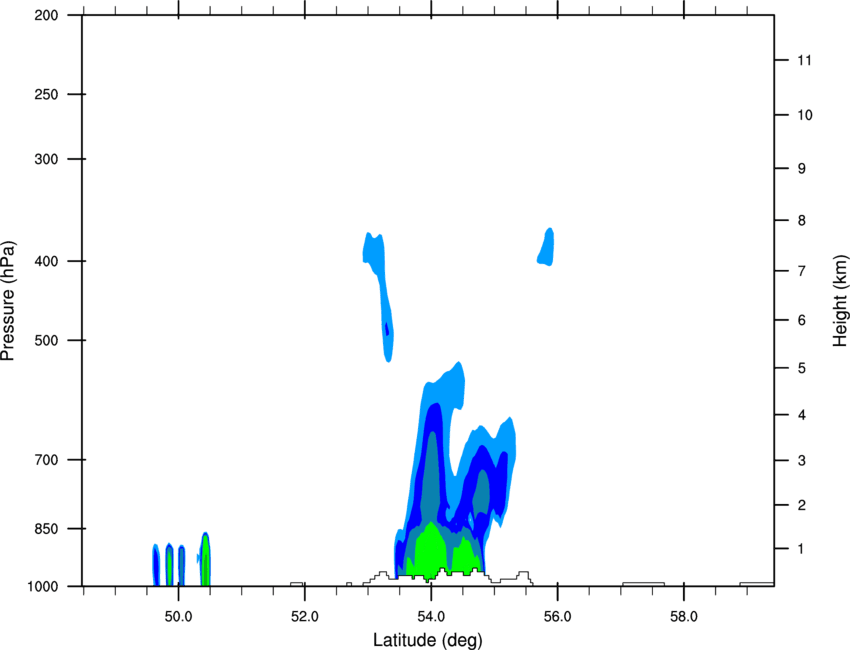Click the 58.0 latitude label
850x650 pixels.
[684, 617]
